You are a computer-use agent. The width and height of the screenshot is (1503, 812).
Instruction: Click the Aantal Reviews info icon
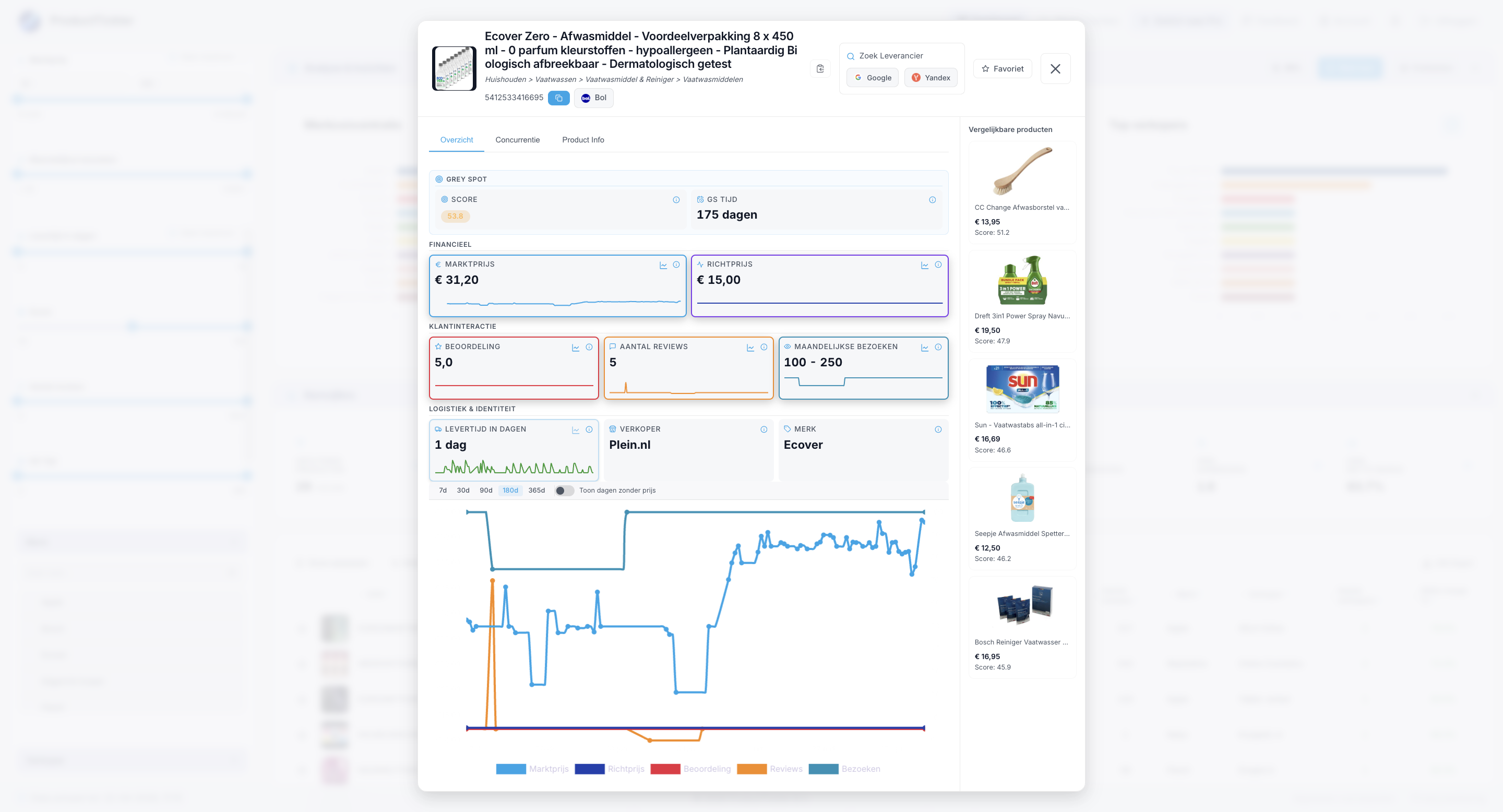[764, 347]
